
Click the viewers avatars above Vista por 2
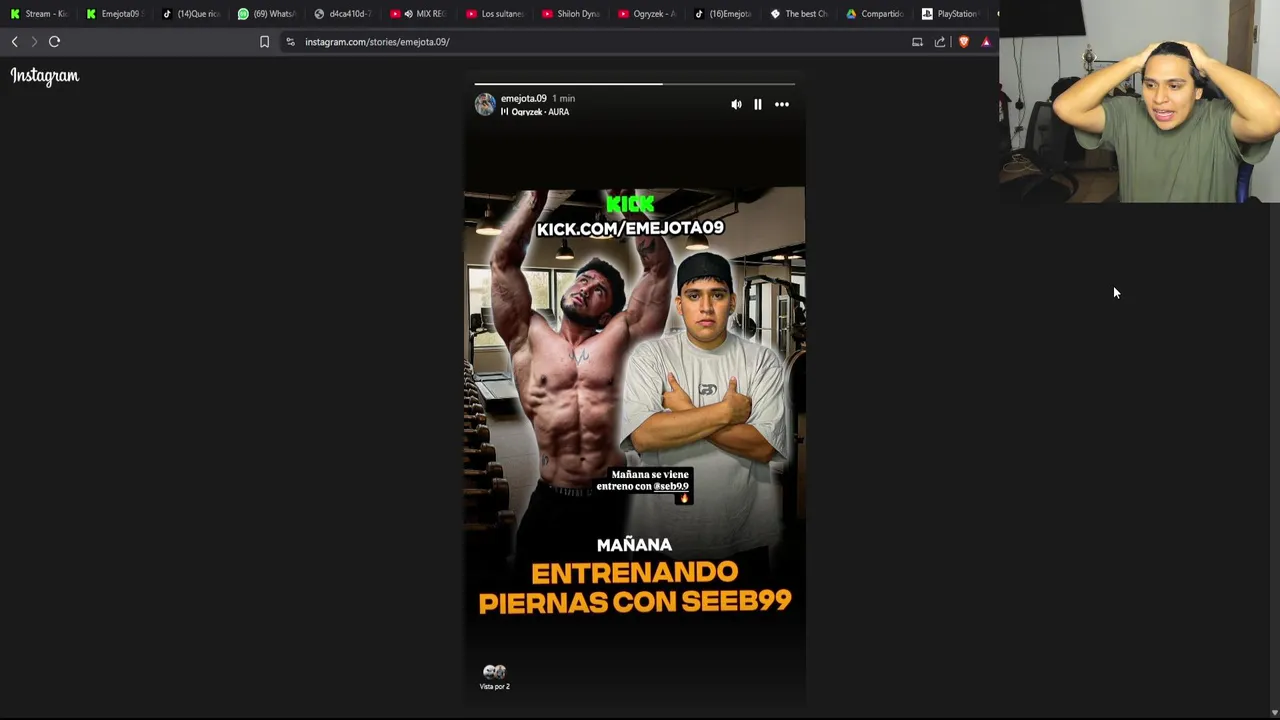point(494,672)
